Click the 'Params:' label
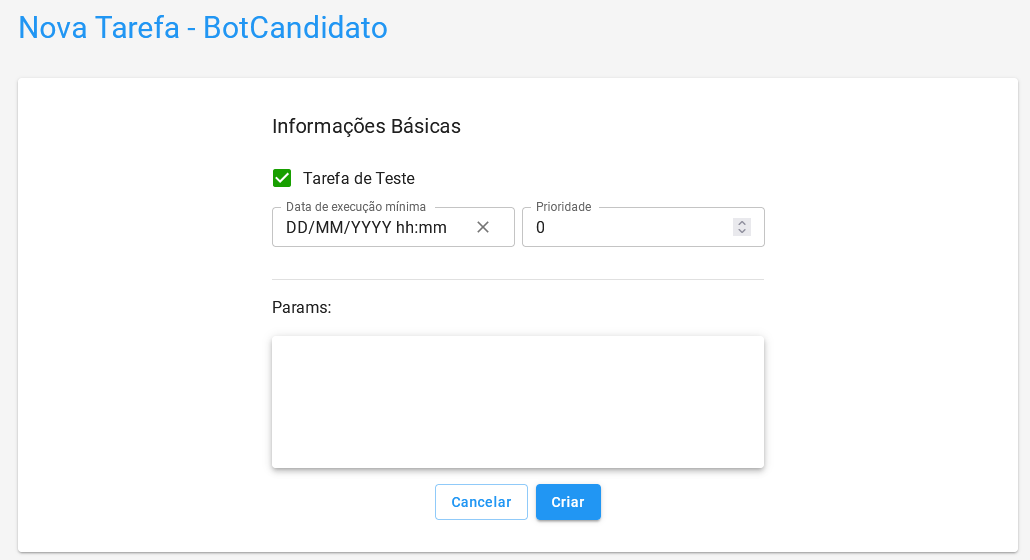Screen dimensions: 1030x560 point(301,308)
